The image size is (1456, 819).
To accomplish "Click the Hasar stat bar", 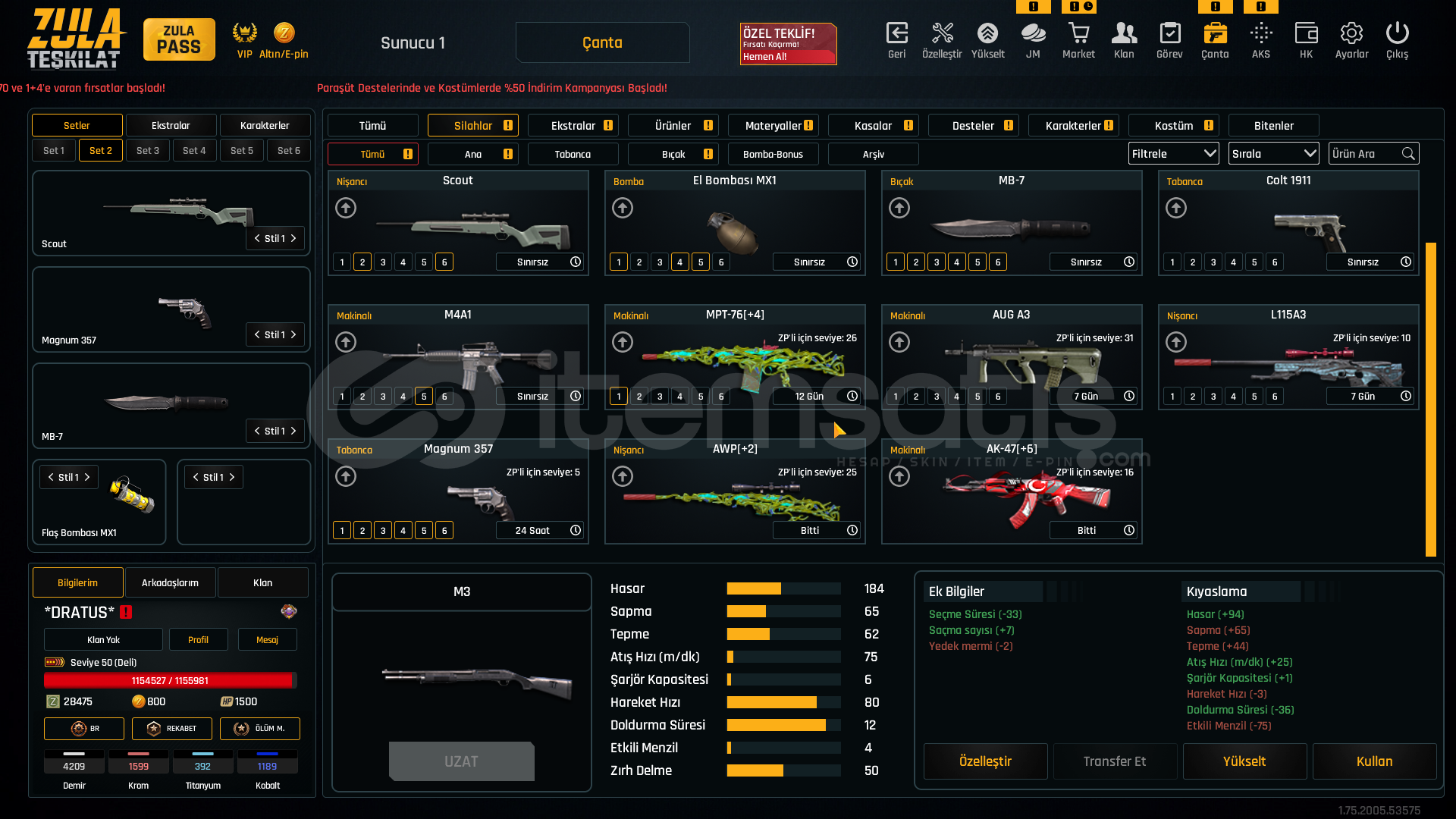I will (x=783, y=588).
